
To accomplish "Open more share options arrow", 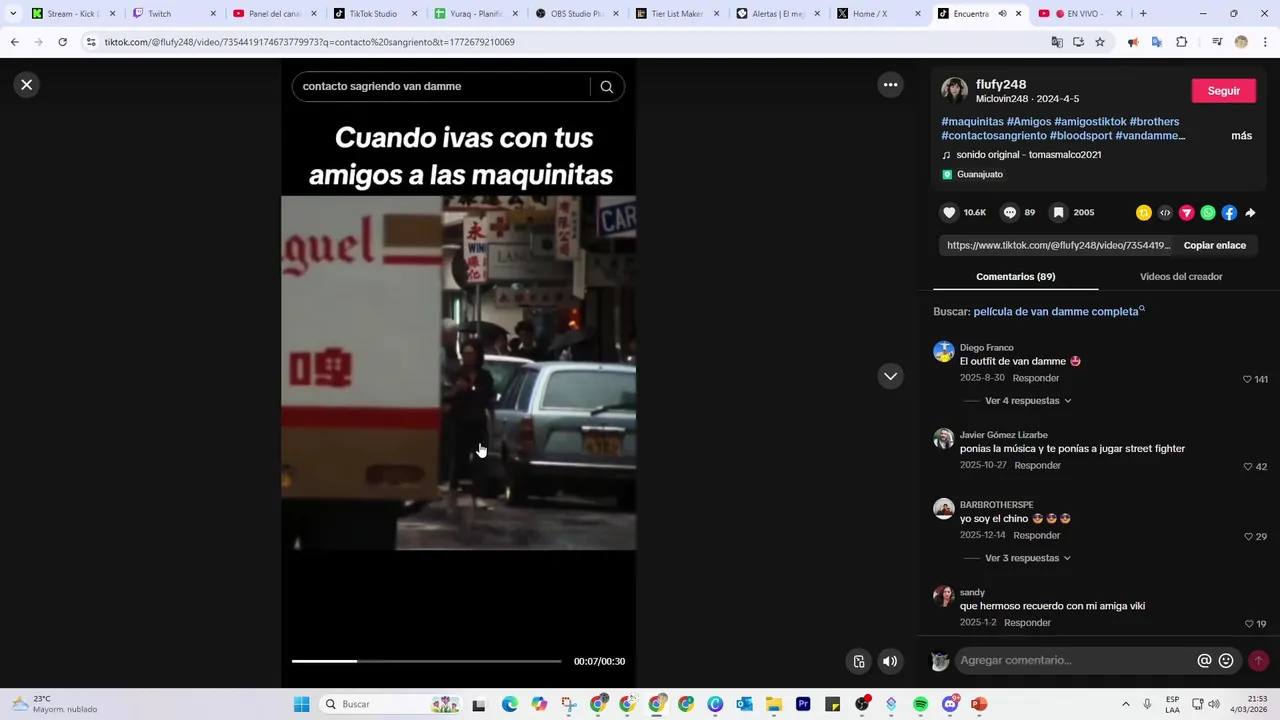I will tap(1250, 213).
